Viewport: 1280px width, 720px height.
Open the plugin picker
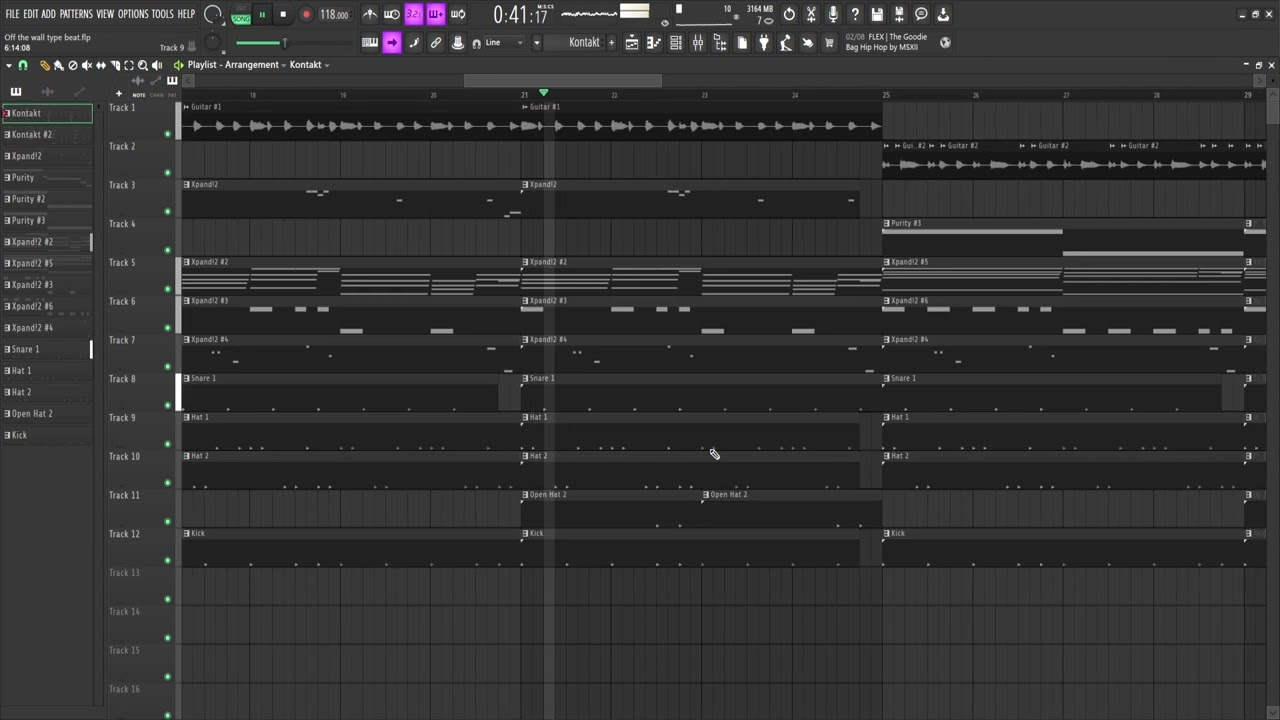(x=764, y=43)
